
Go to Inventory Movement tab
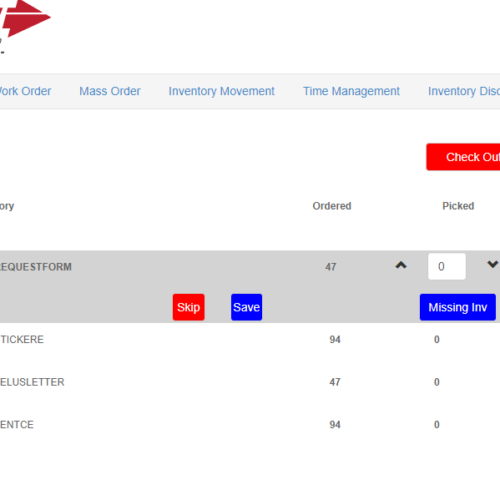pos(221,91)
